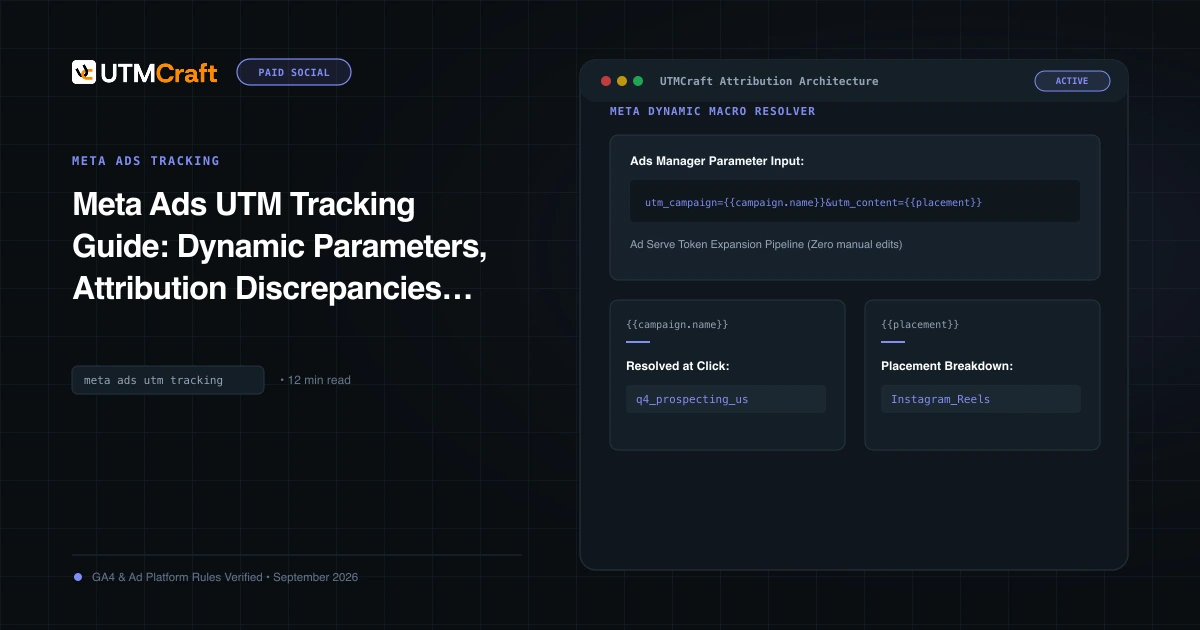Screen dimensions: 1200x630
Task: Click the green window dot
Action: (x=638, y=81)
